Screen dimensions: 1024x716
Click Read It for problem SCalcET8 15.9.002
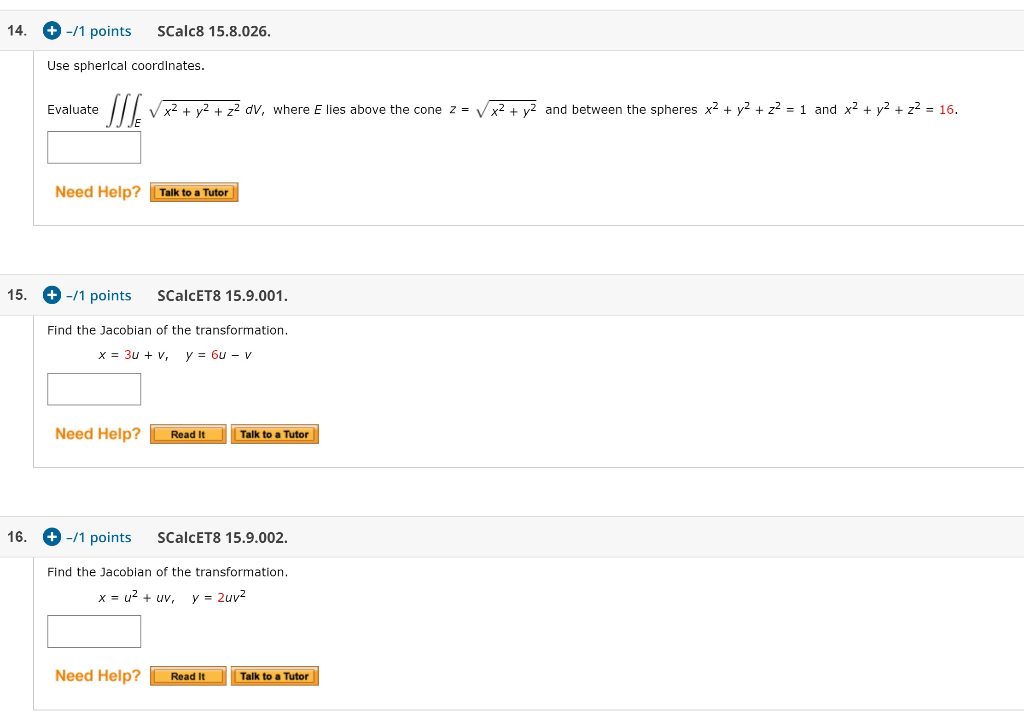click(x=187, y=675)
